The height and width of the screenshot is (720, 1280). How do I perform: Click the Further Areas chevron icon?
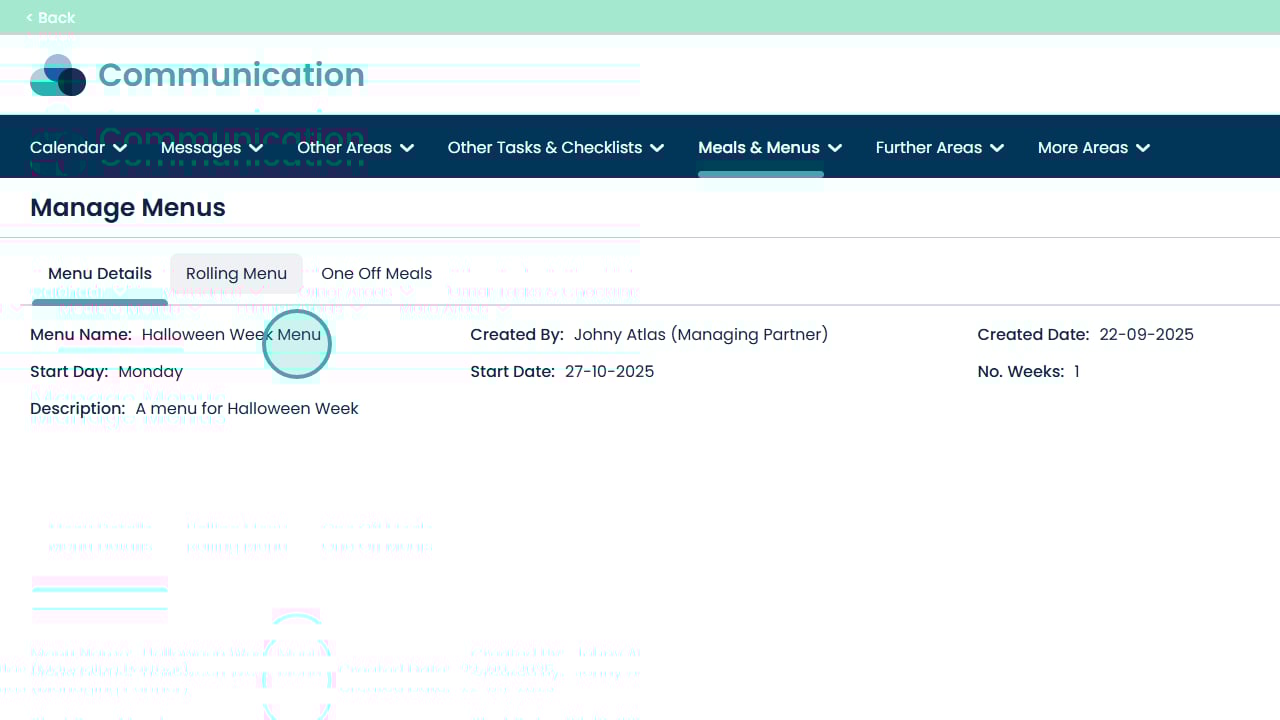tap(997, 148)
